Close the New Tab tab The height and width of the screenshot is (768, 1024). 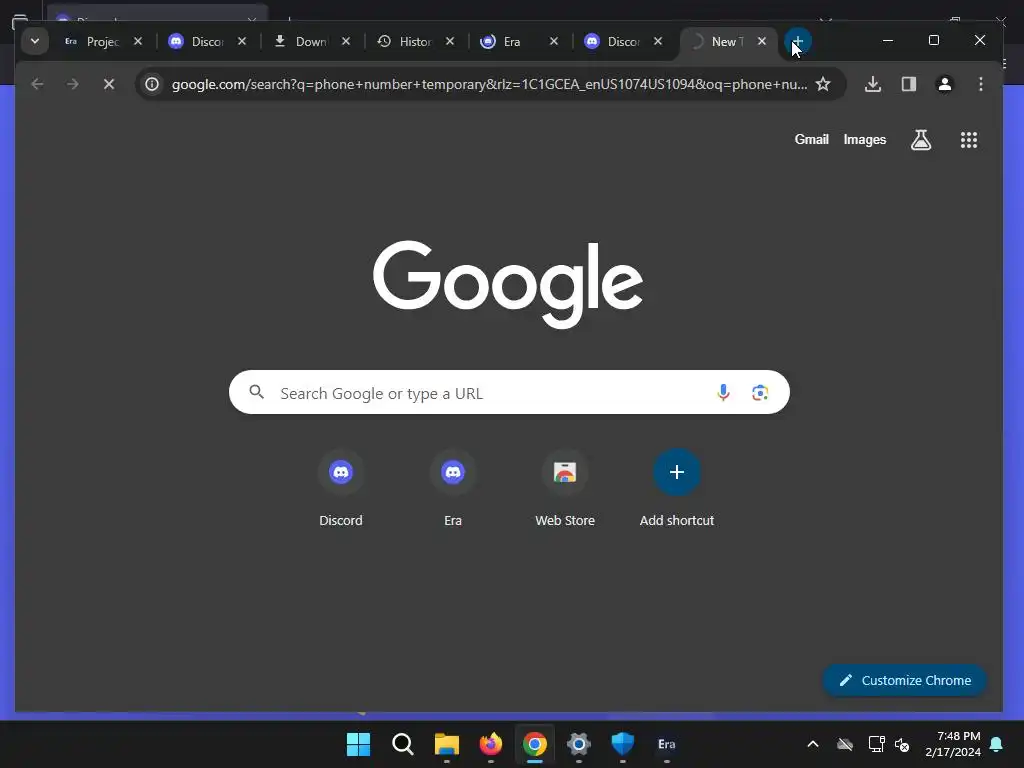[761, 41]
